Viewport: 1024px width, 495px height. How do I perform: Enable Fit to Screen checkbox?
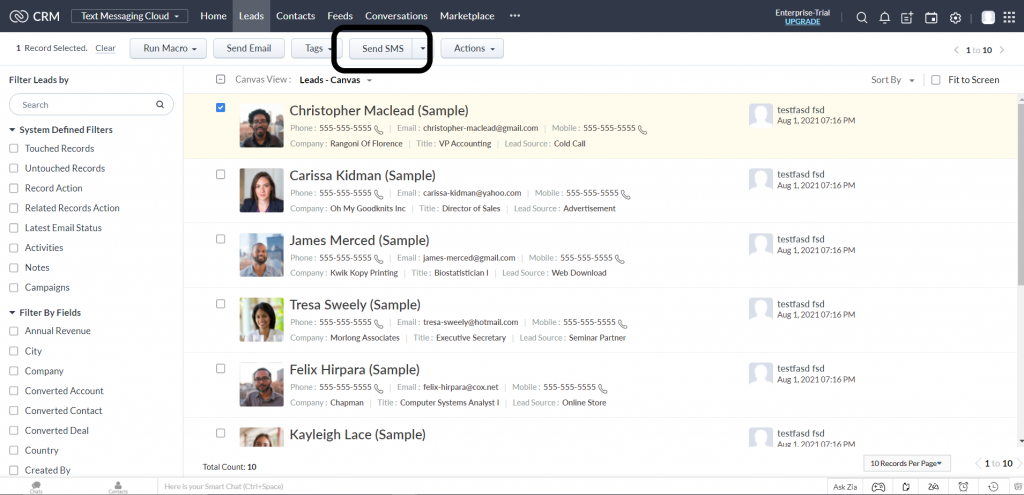click(936, 80)
